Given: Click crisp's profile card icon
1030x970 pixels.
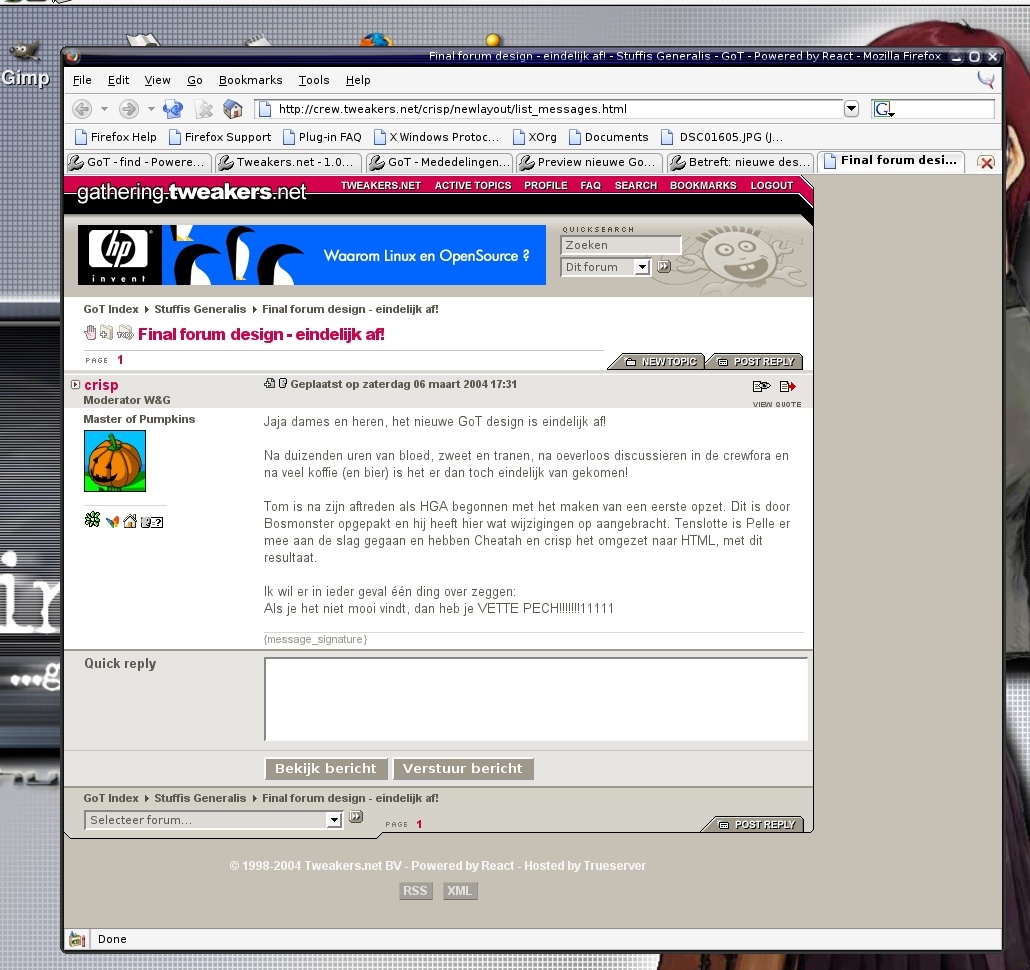Looking at the screenshot, I should (152, 523).
